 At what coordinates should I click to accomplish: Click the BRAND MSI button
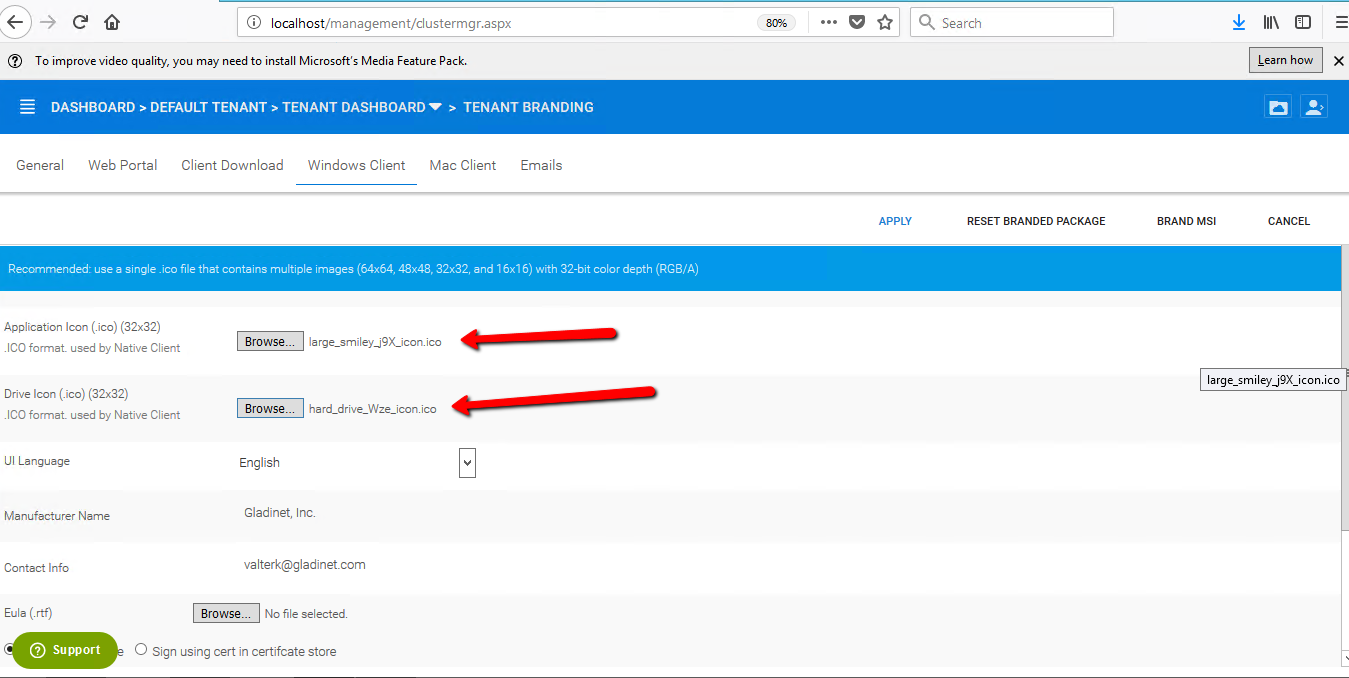(x=1186, y=221)
